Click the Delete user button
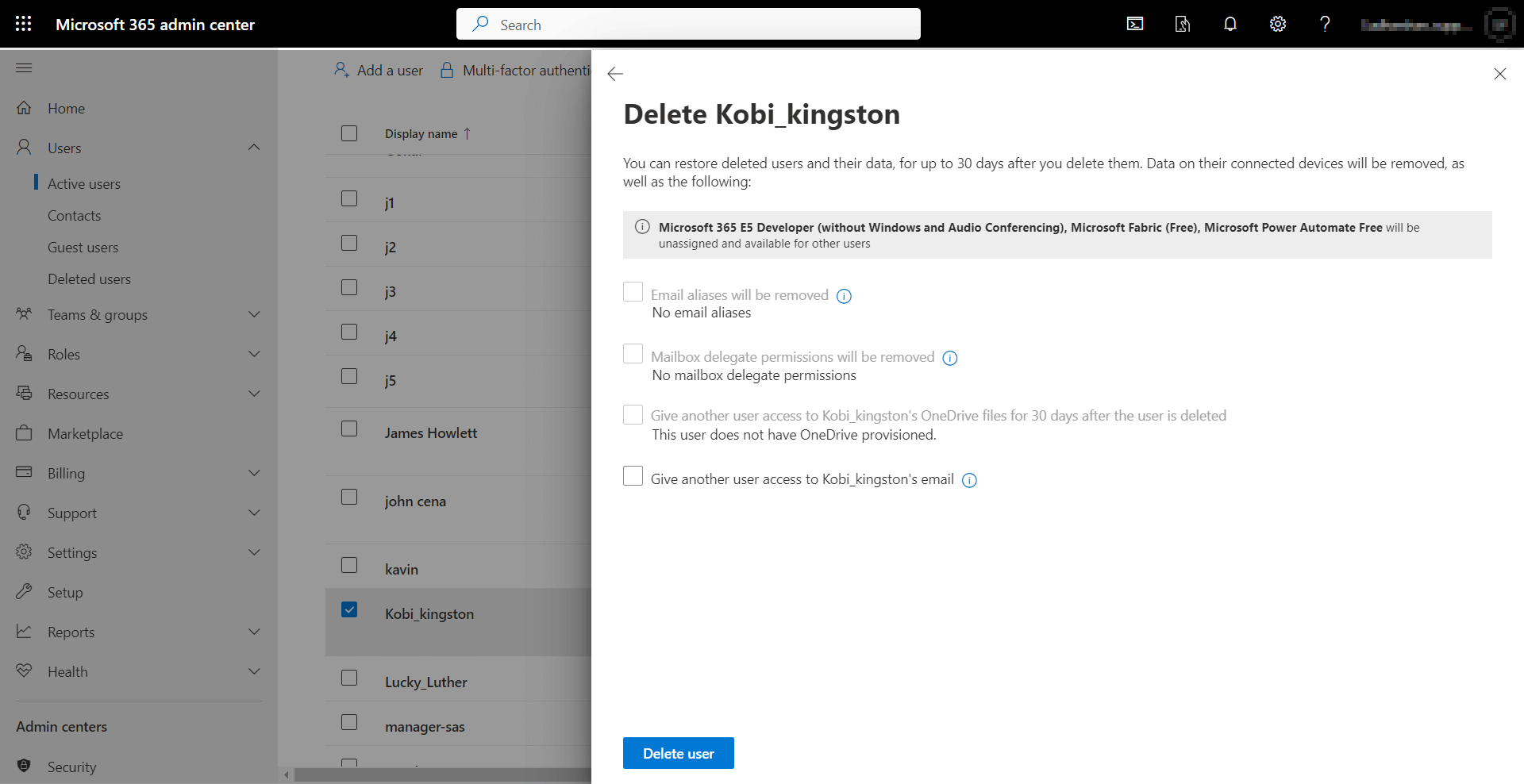Viewport: 1524px width, 784px height. 678,752
